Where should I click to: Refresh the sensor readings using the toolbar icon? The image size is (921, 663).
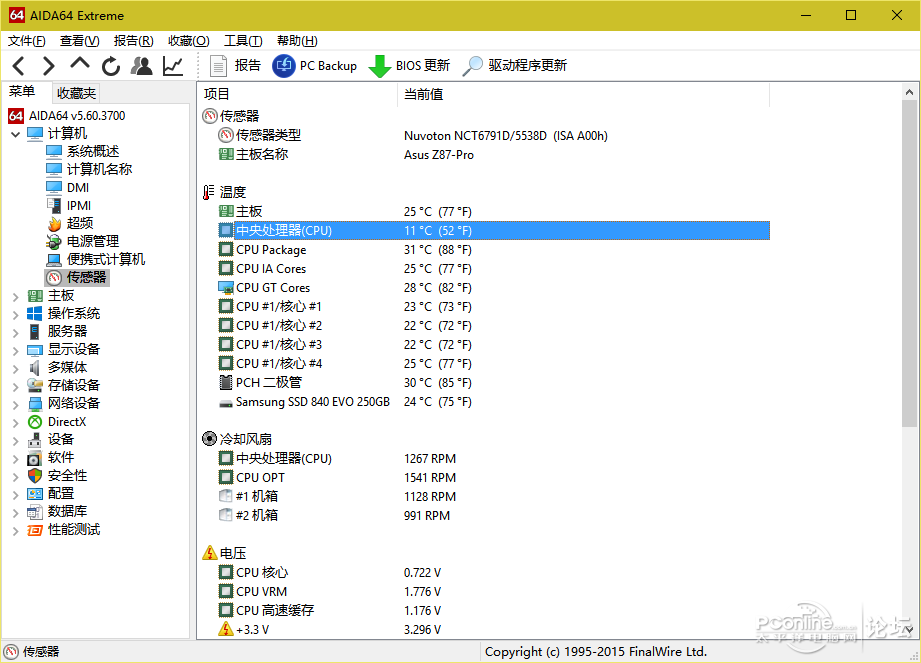click(x=110, y=66)
